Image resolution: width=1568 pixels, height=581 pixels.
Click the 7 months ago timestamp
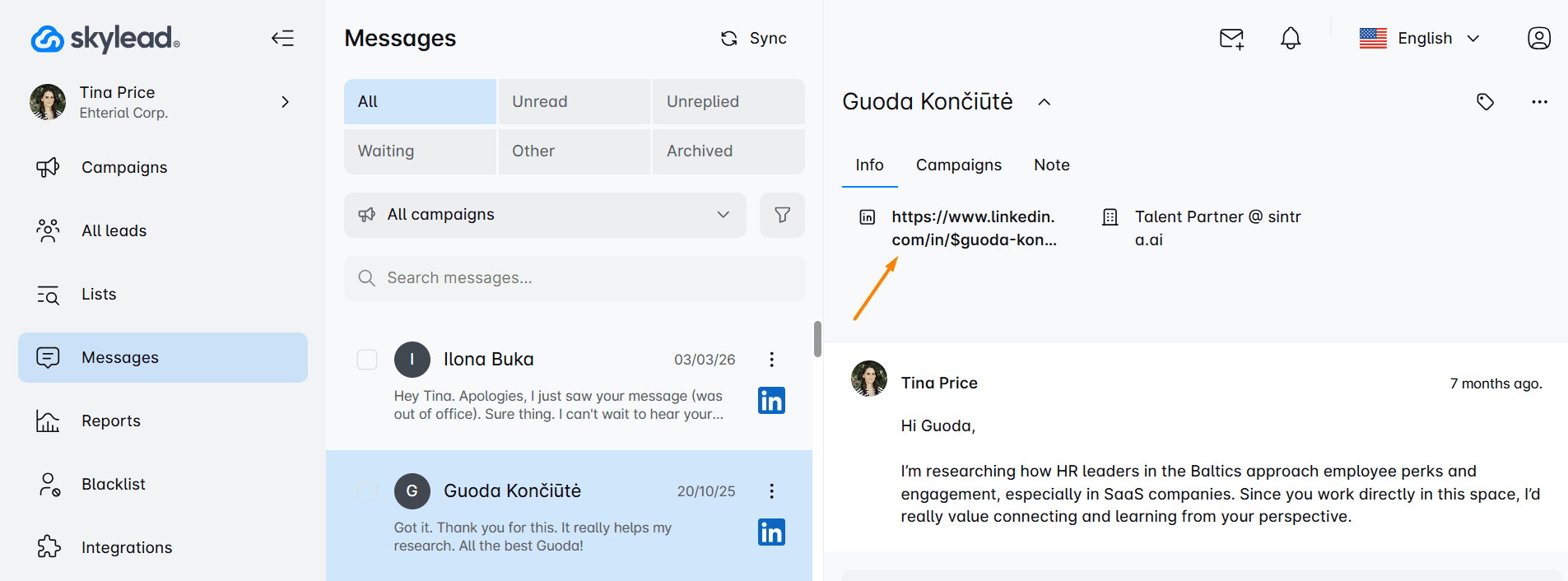(1496, 383)
